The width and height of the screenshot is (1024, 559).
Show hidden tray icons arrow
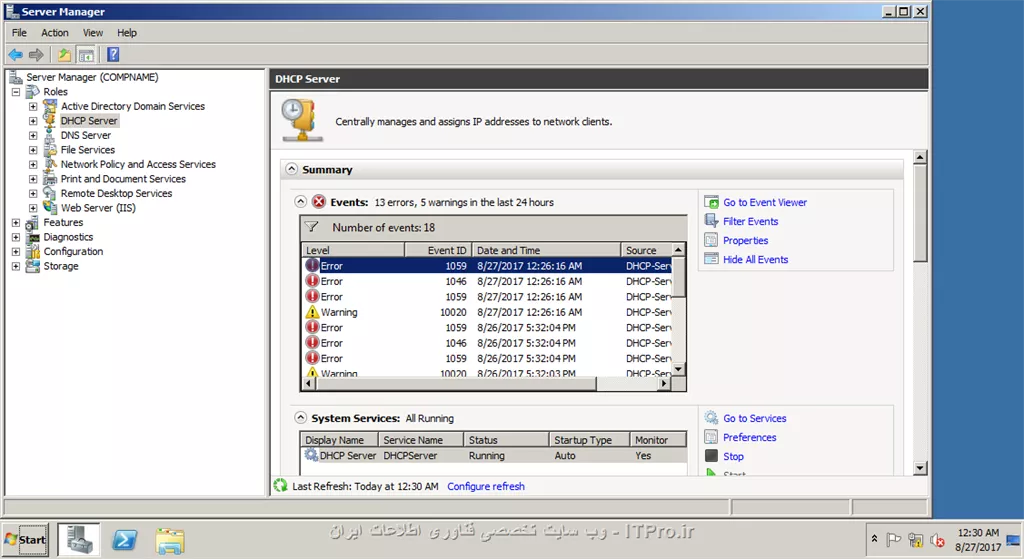coord(874,539)
